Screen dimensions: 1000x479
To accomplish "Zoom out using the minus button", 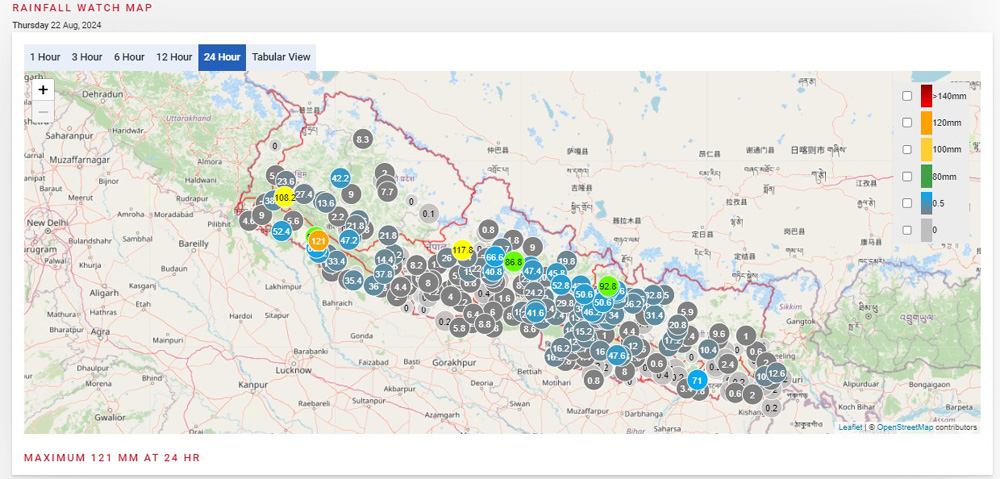I will point(43,112).
